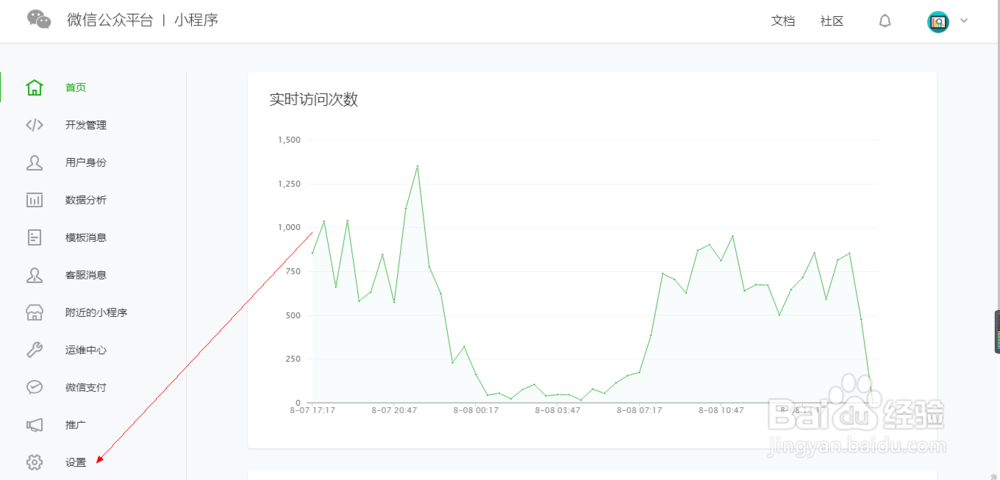The width and height of the screenshot is (1000, 480).
Task: Click the 8-08 07:17 axis label
Action: point(639,411)
